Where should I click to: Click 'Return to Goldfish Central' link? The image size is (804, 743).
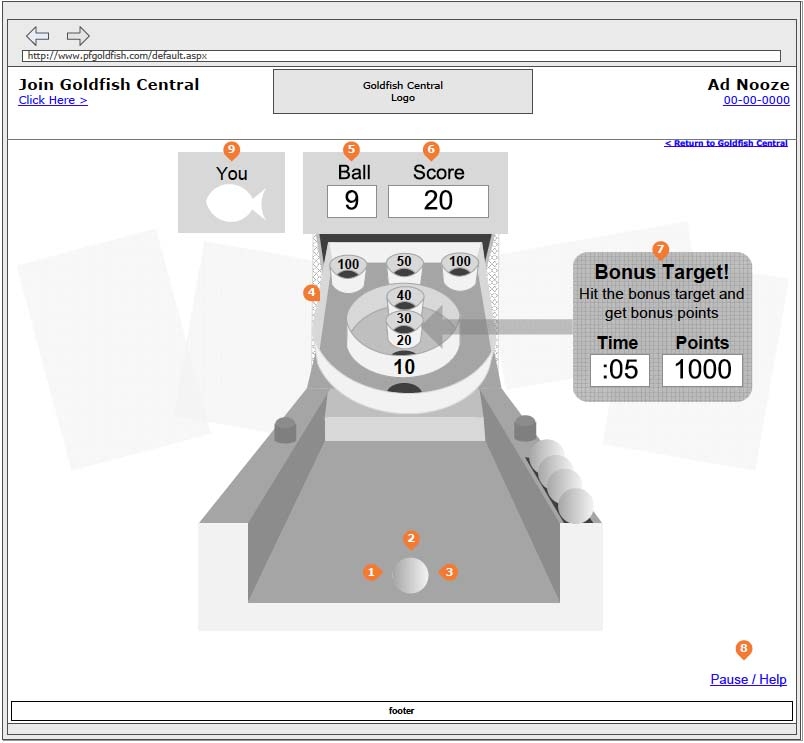click(726, 143)
